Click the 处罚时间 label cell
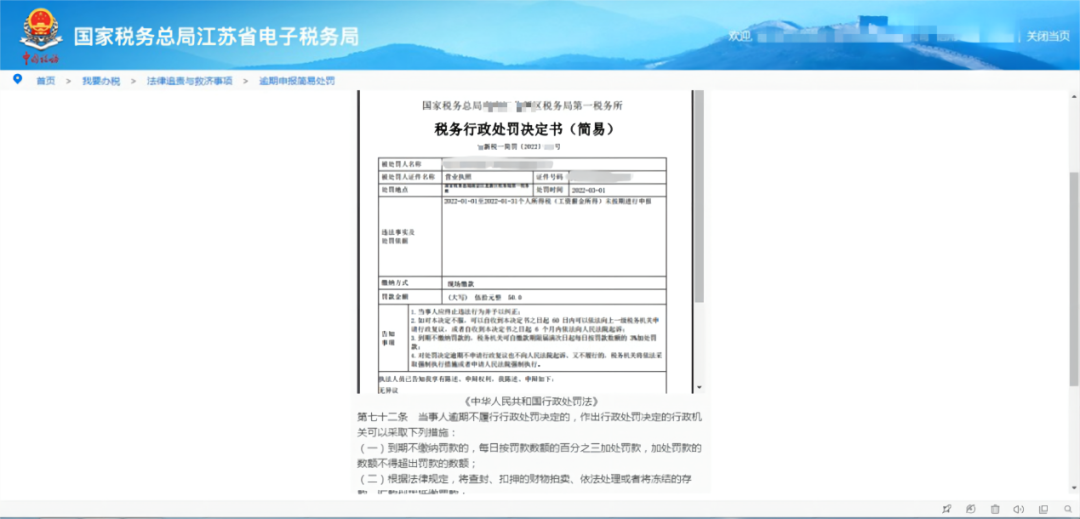The height and width of the screenshot is (519, 1080). [550, 189]
